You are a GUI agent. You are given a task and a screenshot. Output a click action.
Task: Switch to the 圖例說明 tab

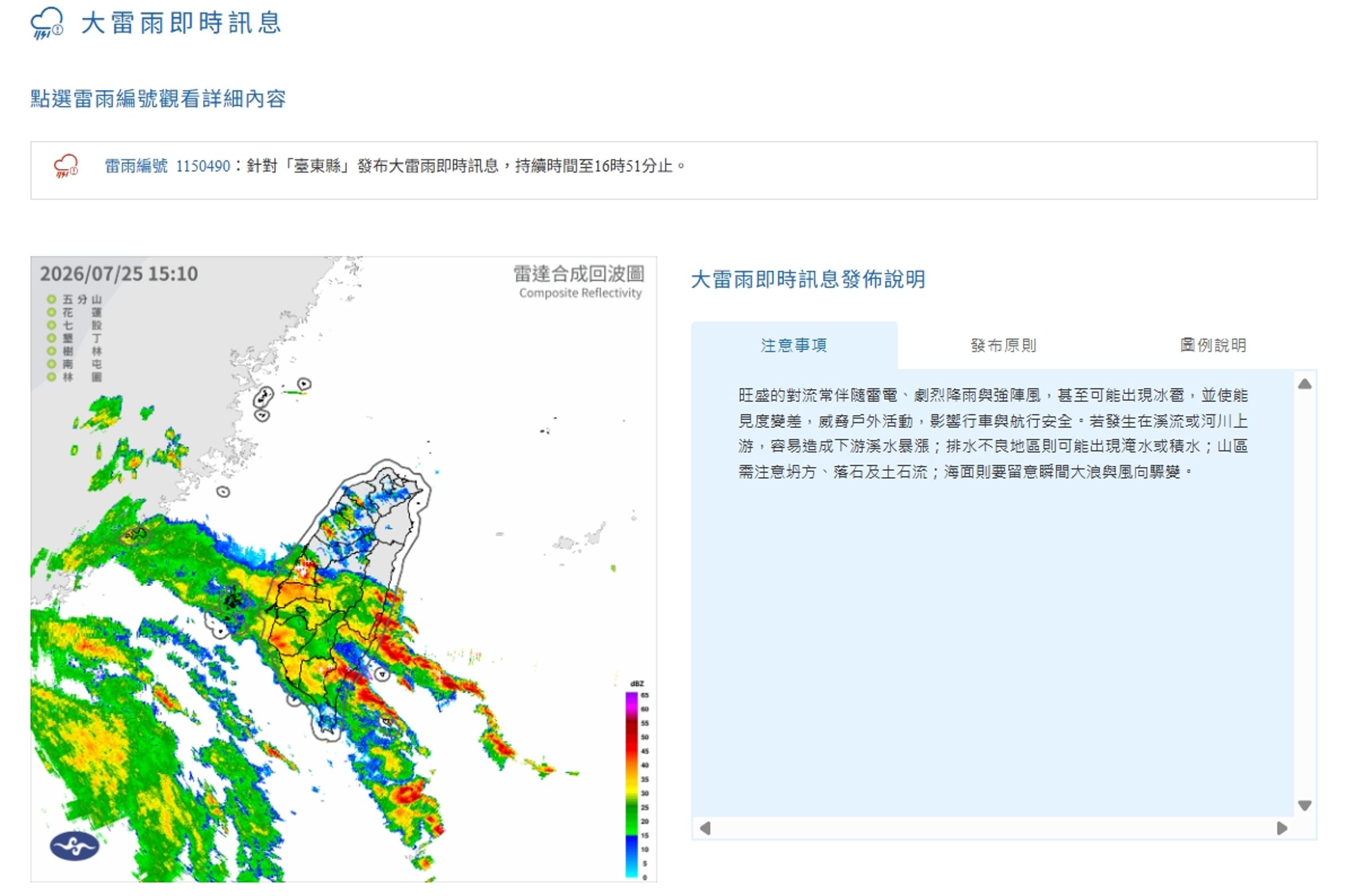(x=1213, y=346)
